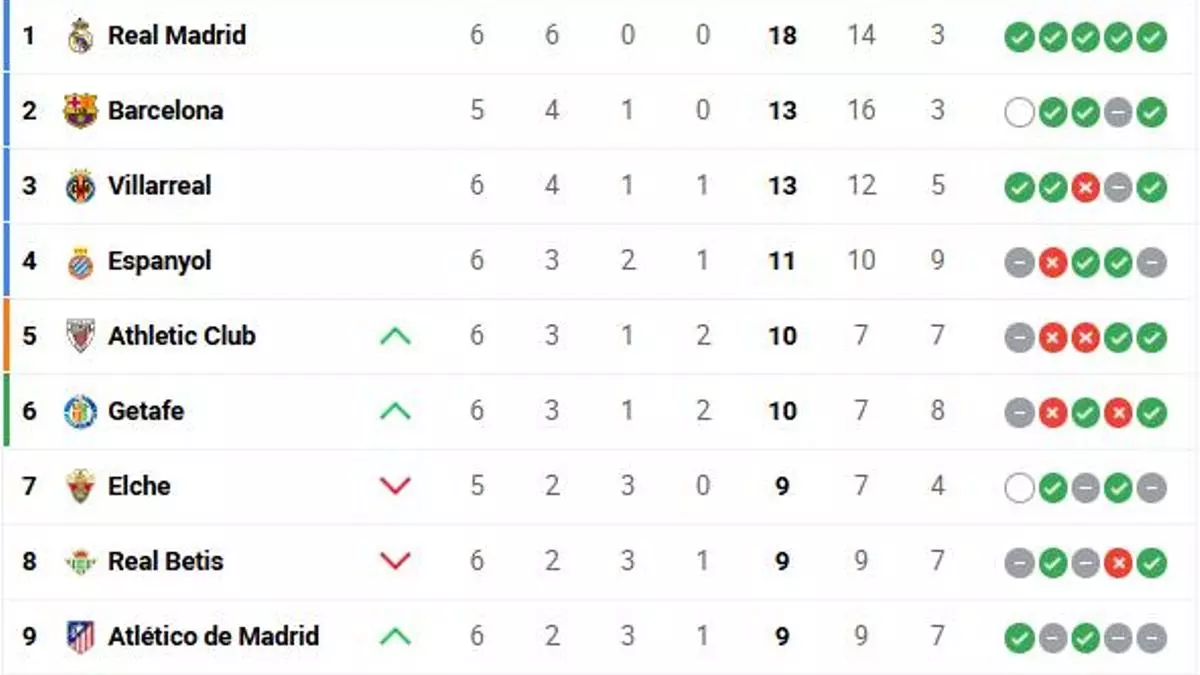Click the bold points total 18 for Real Madrid
The width and height of the screenshot is (1200, 675).
[x=781, y=34]
